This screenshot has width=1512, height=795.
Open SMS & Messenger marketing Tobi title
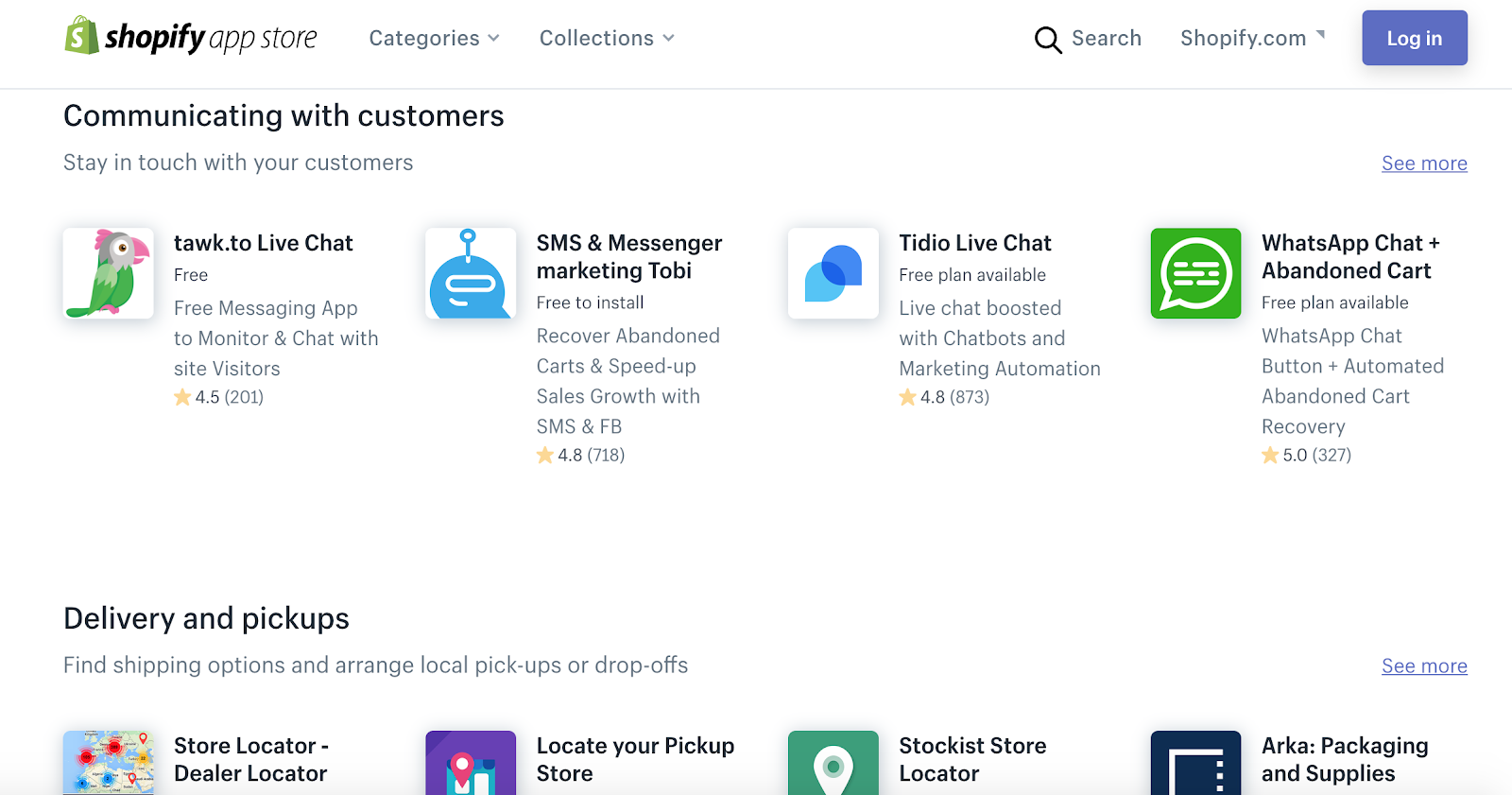[x=629, y=257]
